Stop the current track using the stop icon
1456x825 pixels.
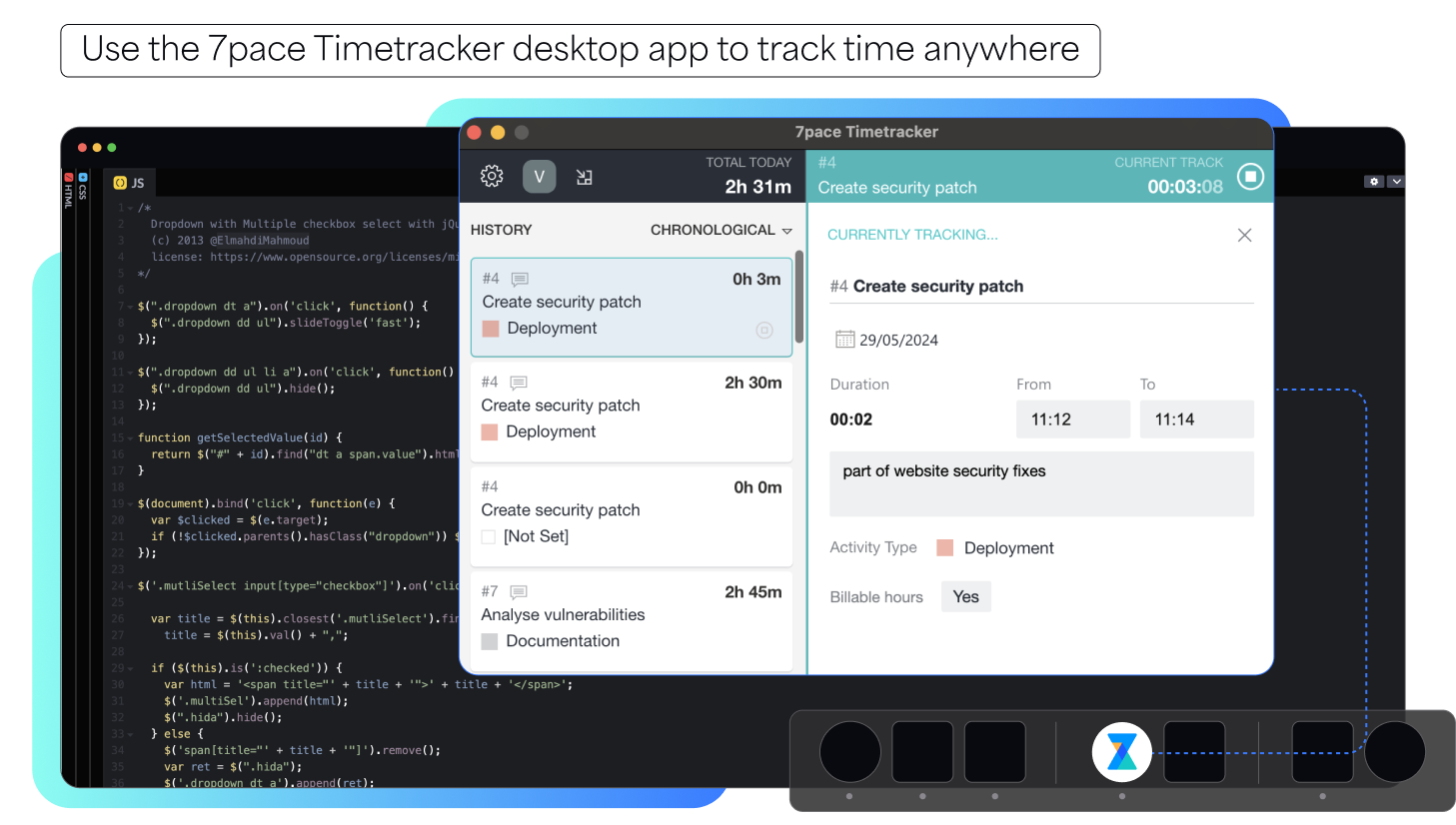[x=1250, y=176]
